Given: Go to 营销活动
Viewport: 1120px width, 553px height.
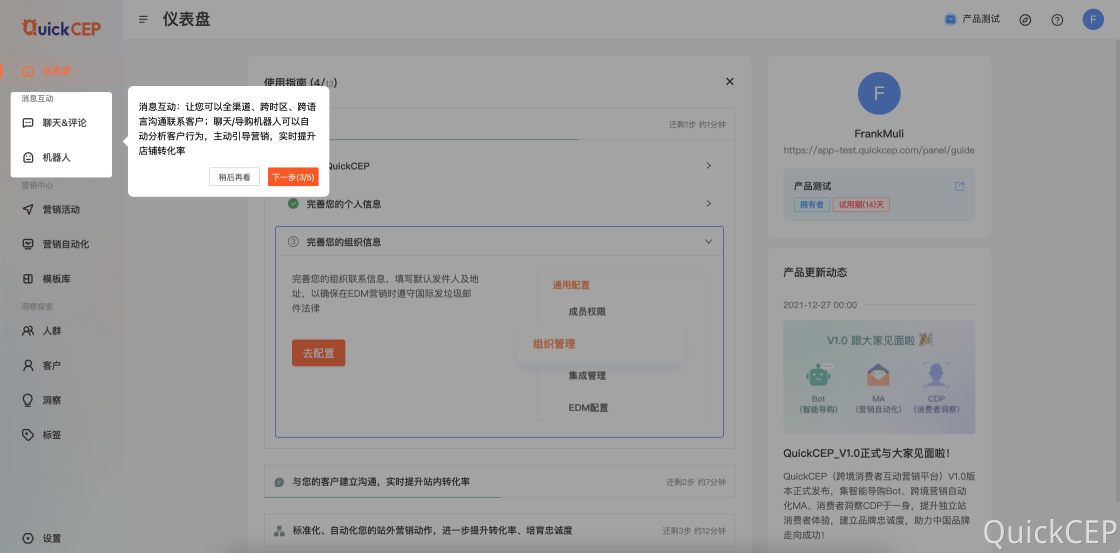Looking at the screenshot, I should pyautogui.click(x=61, y=209).
